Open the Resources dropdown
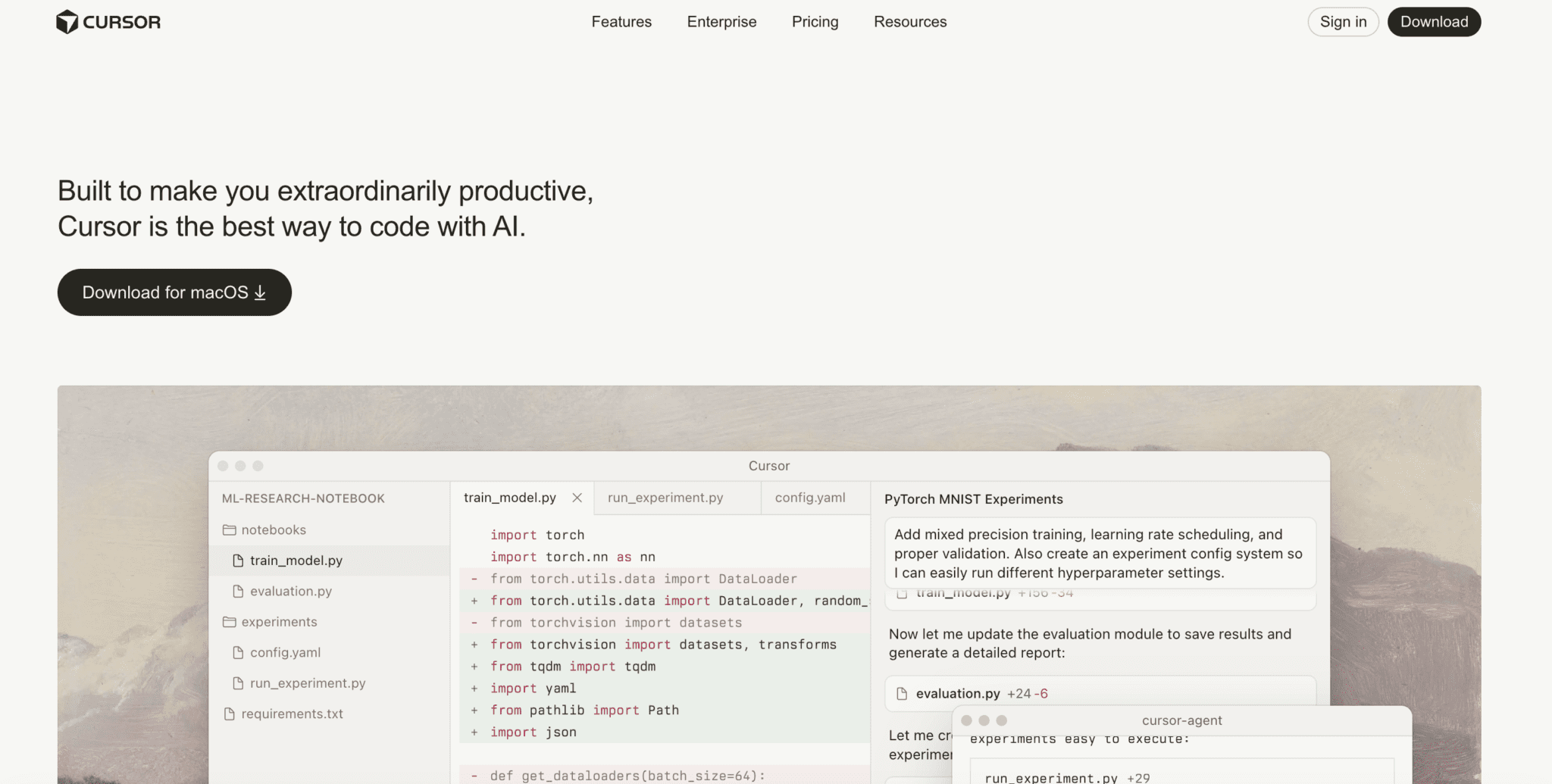The image size is (1552, 784). click(x=909, y=21)
